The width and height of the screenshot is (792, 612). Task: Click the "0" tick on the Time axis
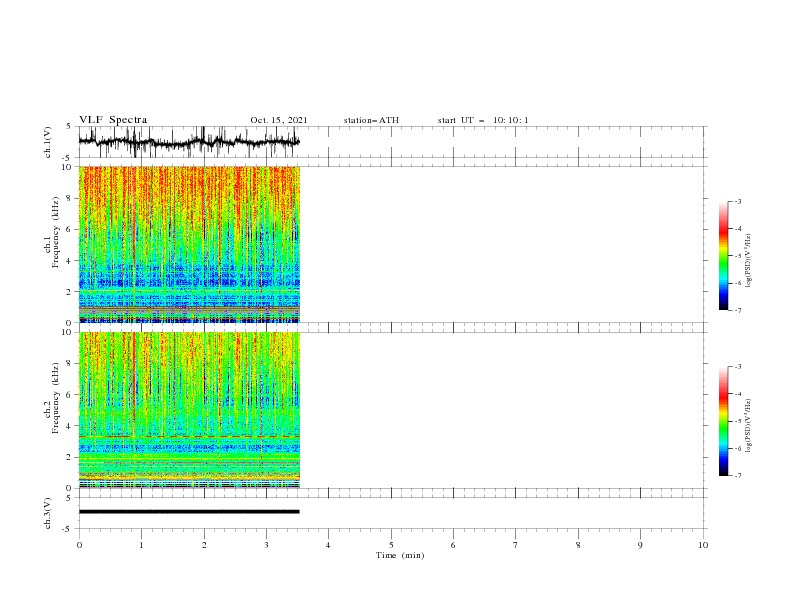(79, 545)
